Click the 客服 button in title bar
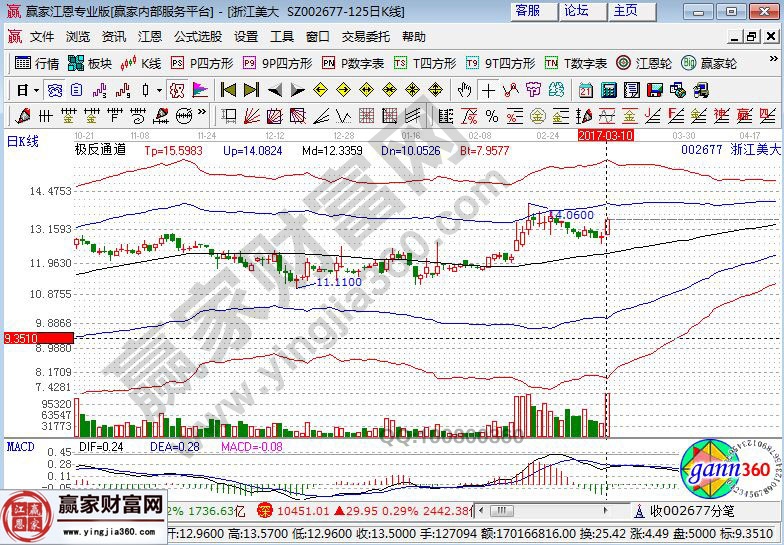The image size is (784, 545). tap(534, 11)
